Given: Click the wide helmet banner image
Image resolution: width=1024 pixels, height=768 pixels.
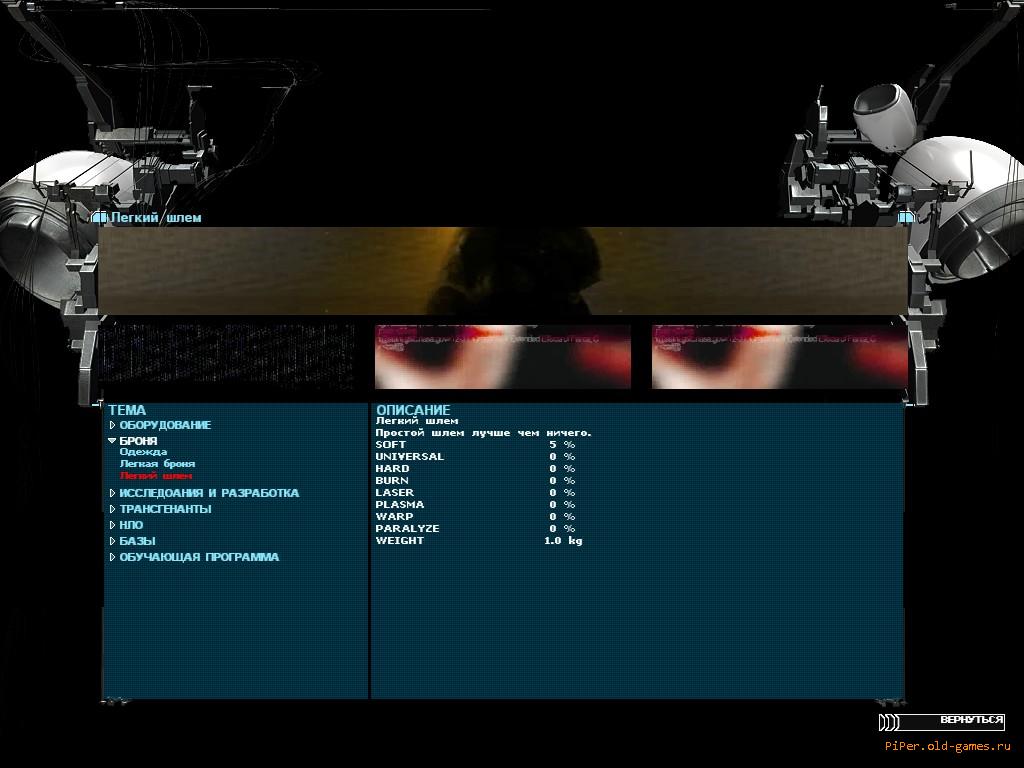Looking at the screenshot, I should click(502, 270).
